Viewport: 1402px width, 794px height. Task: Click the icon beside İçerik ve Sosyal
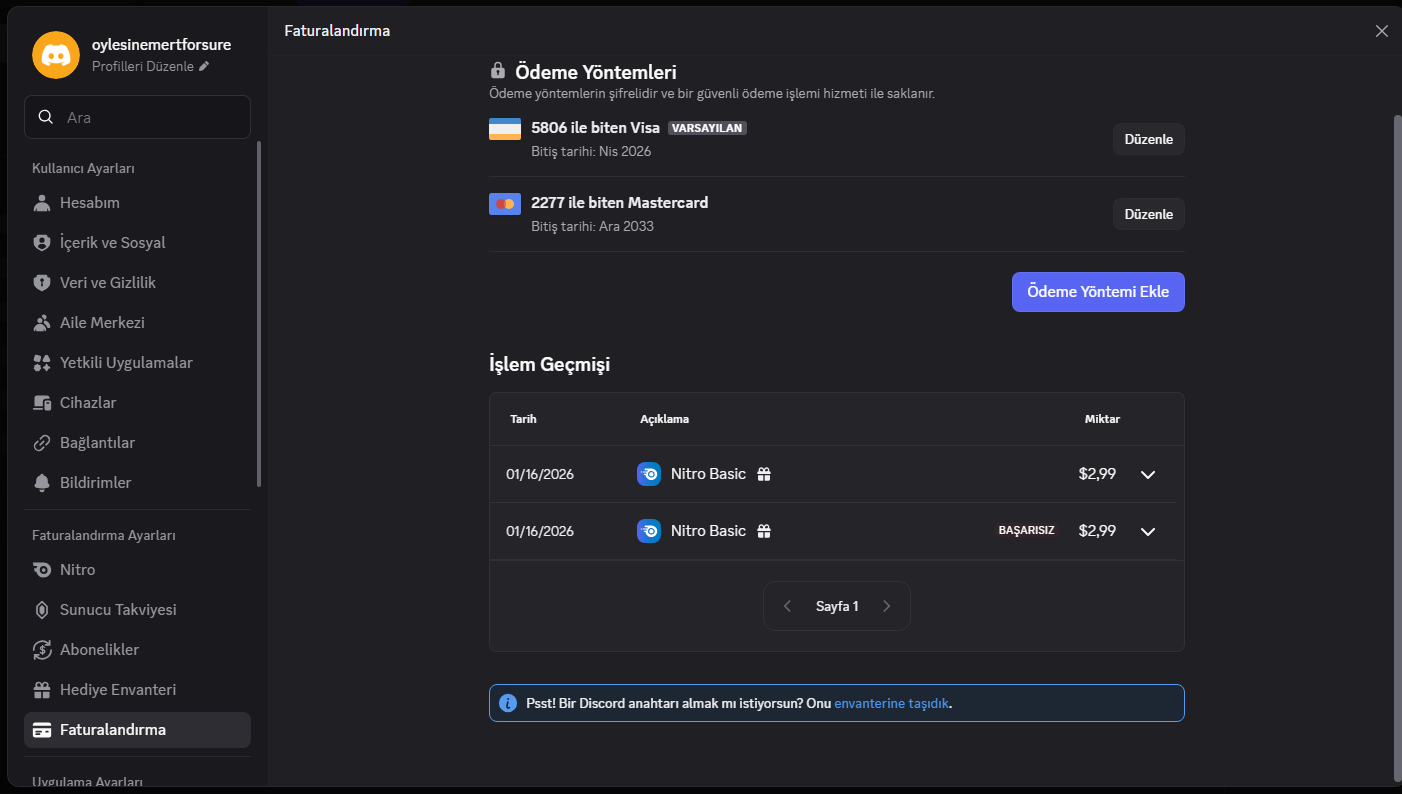point(42,243)
